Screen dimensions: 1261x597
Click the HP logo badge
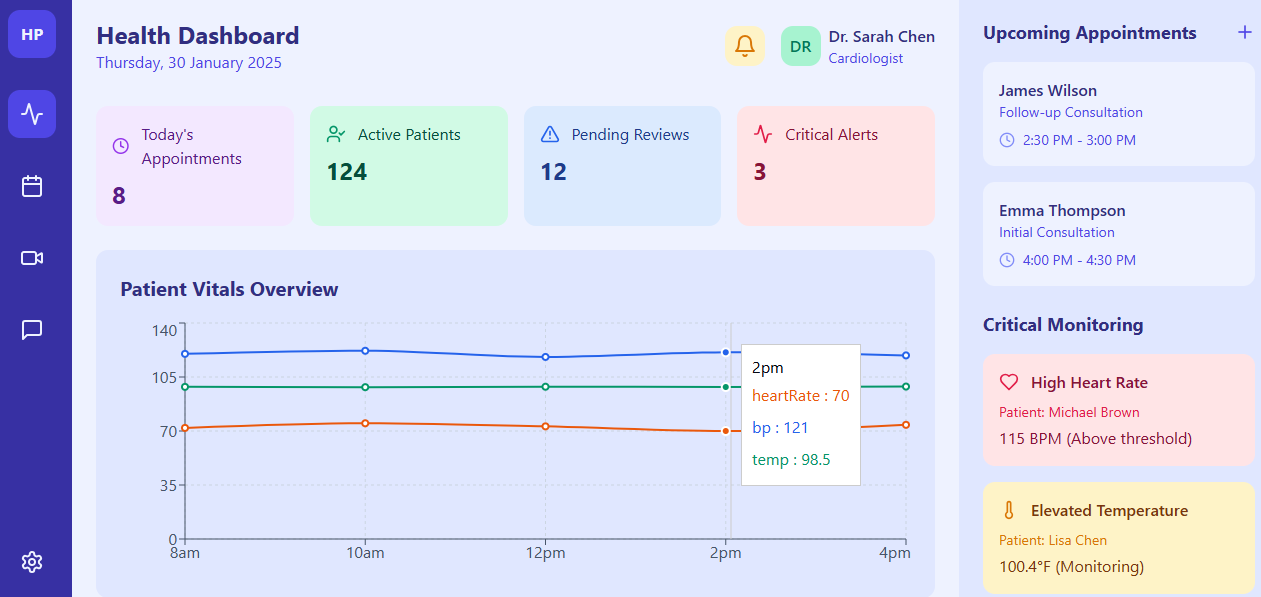pyautogui.click(x=32, y=34)
